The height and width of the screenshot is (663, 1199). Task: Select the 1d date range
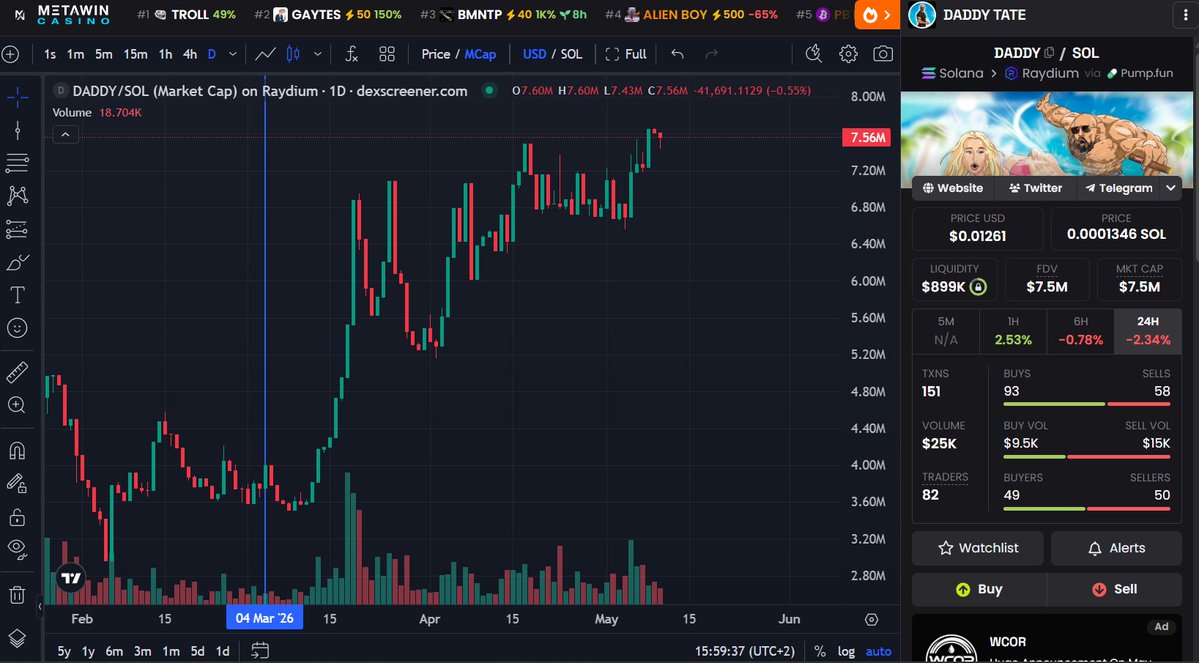[223, 652]
